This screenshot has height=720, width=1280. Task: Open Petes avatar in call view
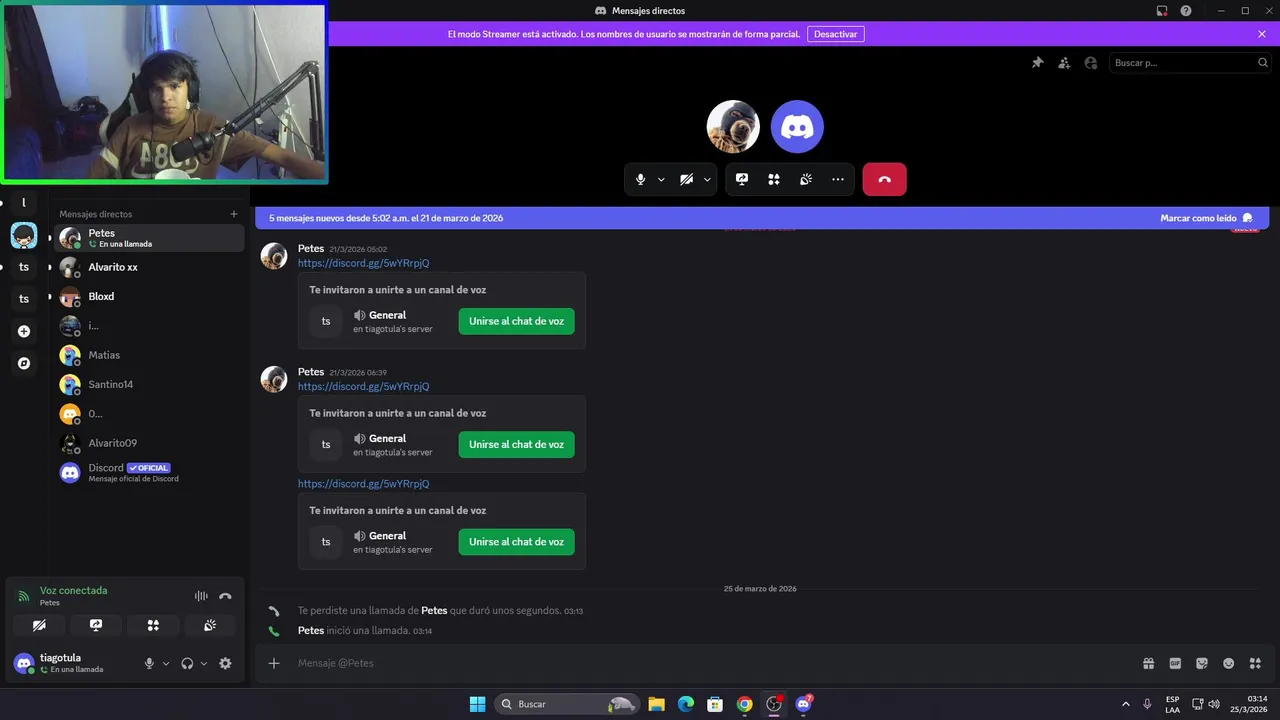733,126
